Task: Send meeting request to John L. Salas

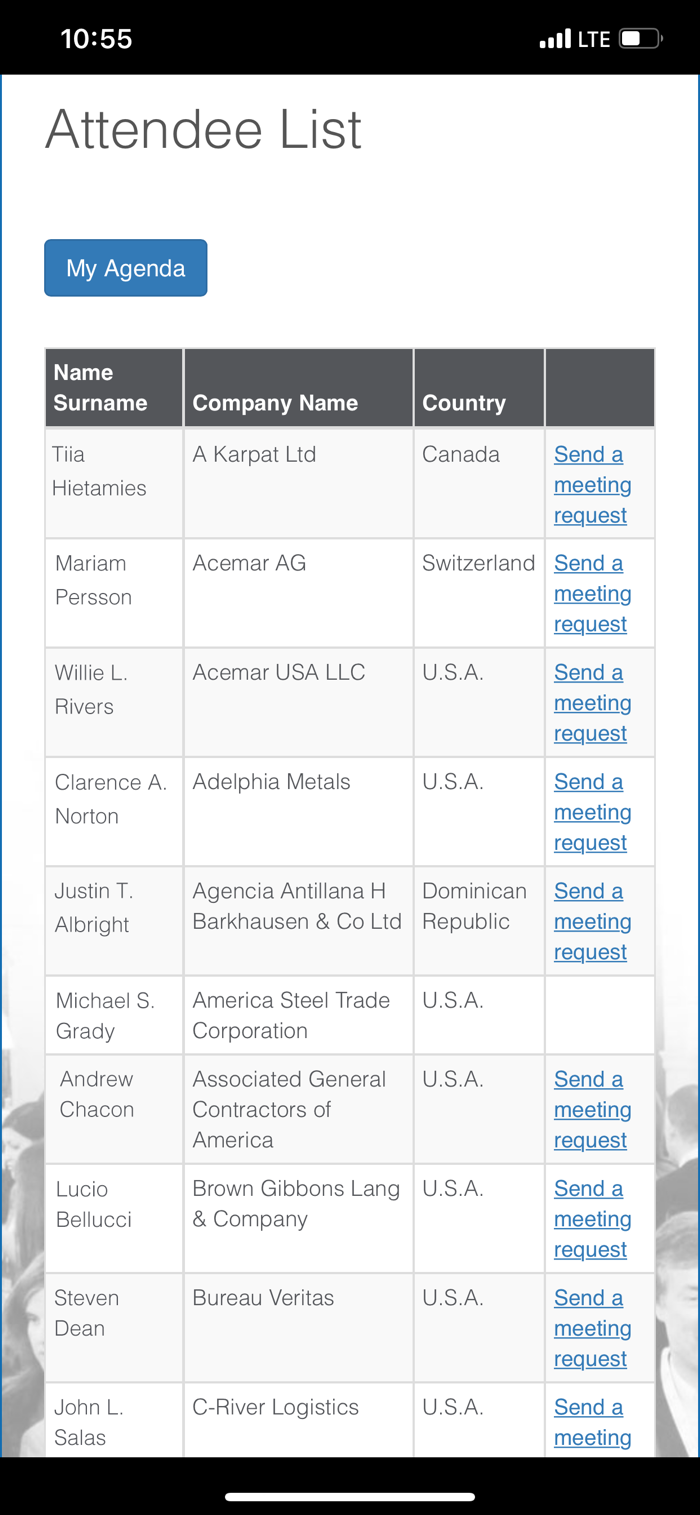Action: click(592, 1422)
